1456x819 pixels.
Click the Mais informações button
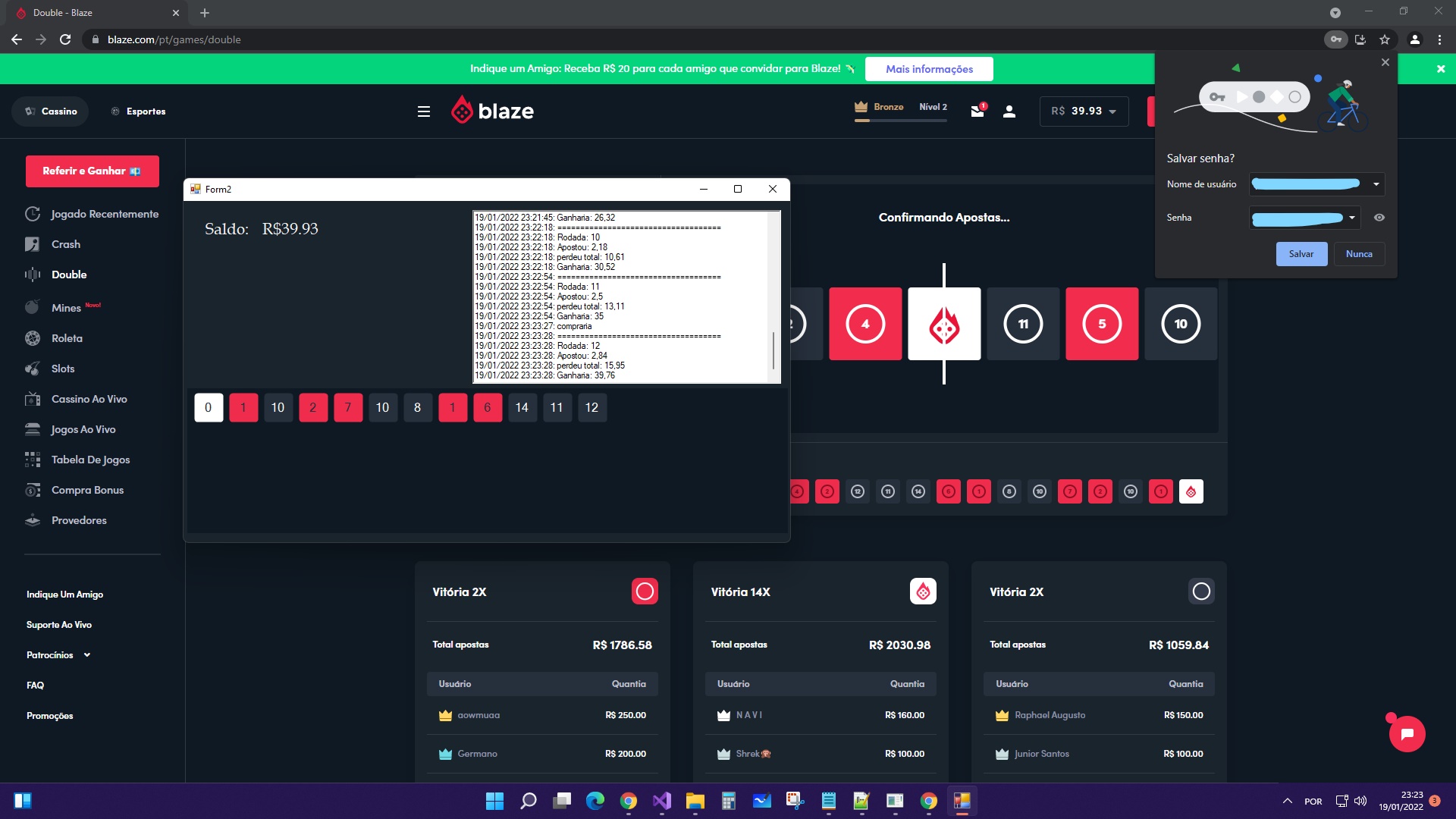[x=929, y=69]
